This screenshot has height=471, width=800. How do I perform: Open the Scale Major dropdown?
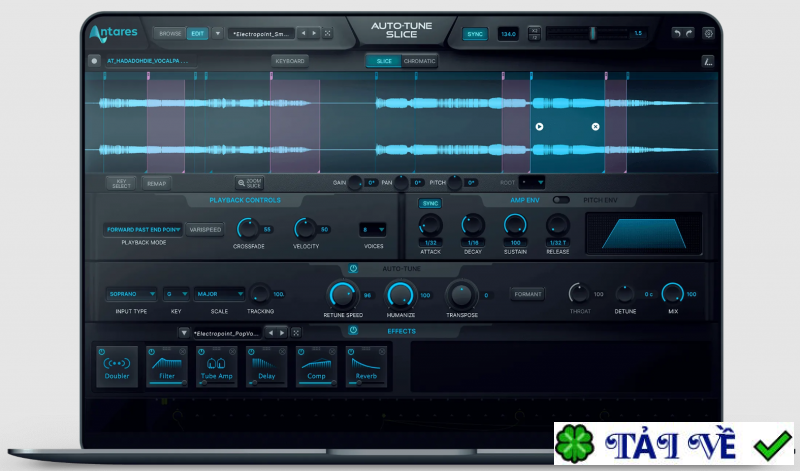pos(219,294)
